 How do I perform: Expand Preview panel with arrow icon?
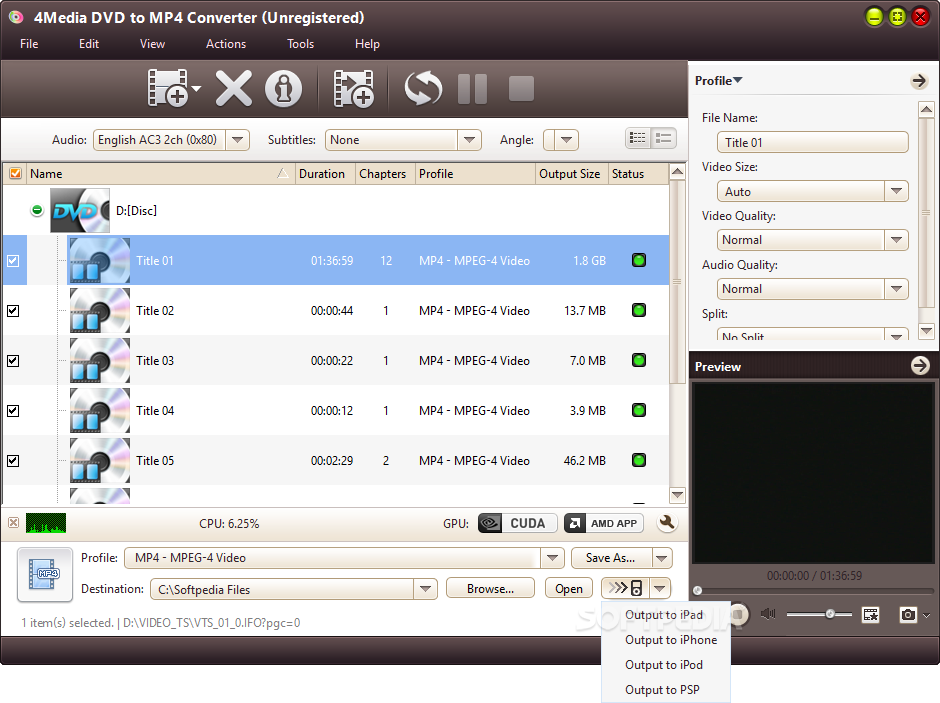920,366
